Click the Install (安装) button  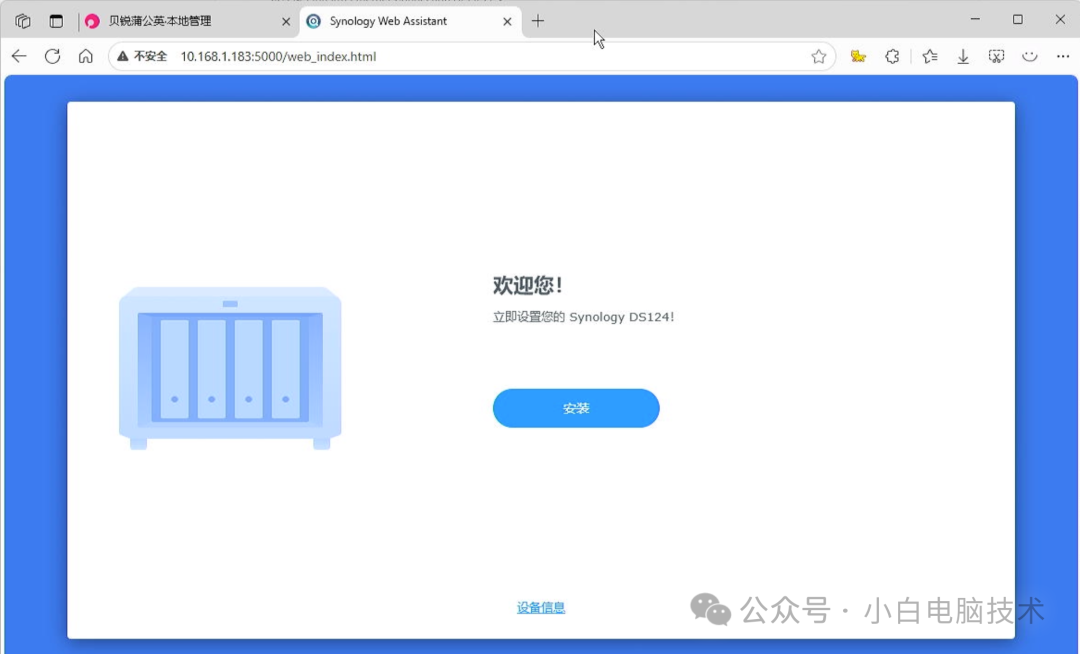coord(576,408)
